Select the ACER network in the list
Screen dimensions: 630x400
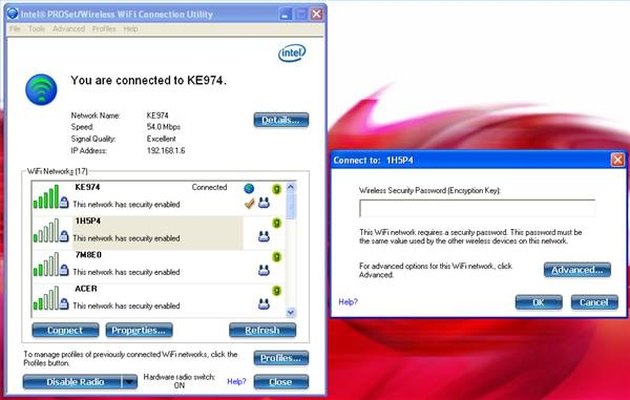(x=158, y=300)
